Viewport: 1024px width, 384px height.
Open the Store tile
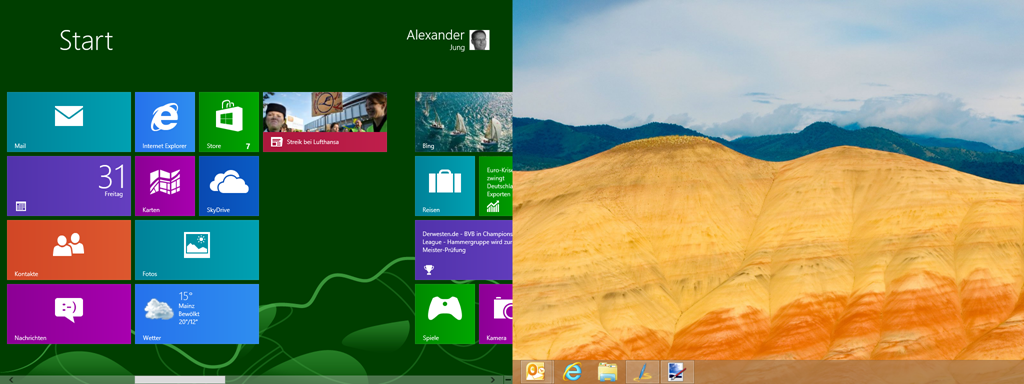229,122
